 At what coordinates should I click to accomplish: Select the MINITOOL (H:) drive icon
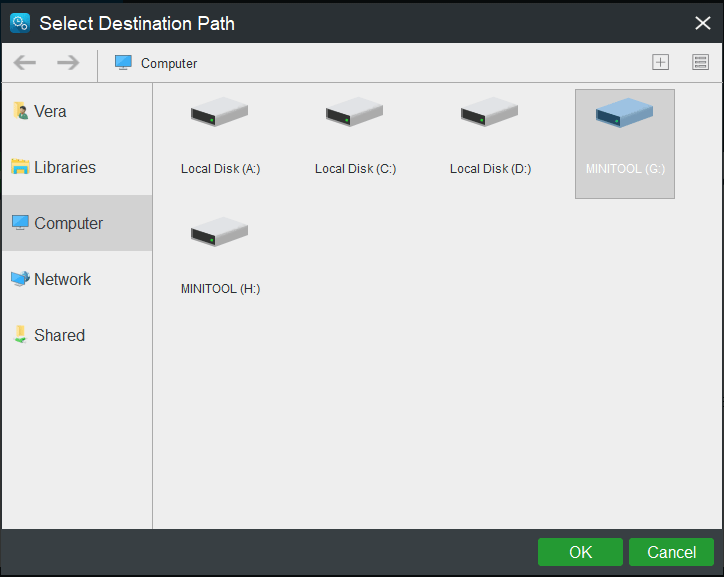coord(219,232)
